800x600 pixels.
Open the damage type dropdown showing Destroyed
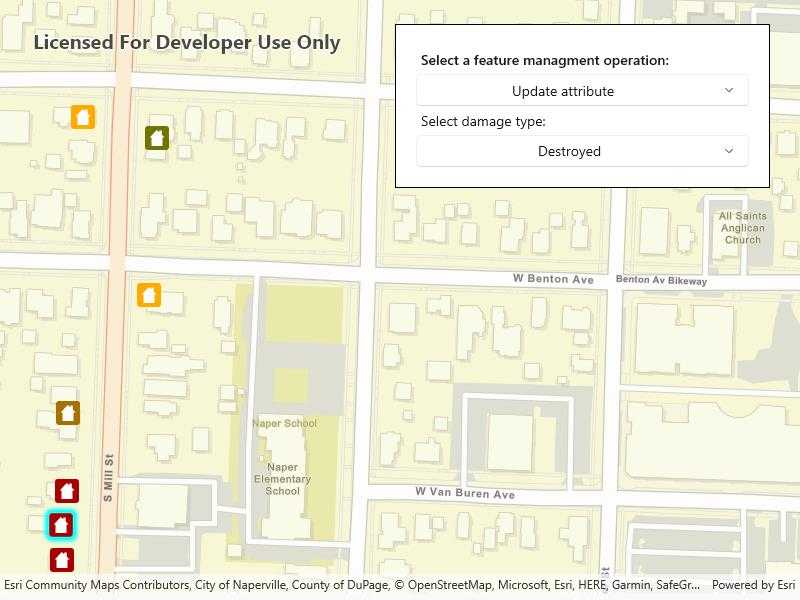[582, 151]
